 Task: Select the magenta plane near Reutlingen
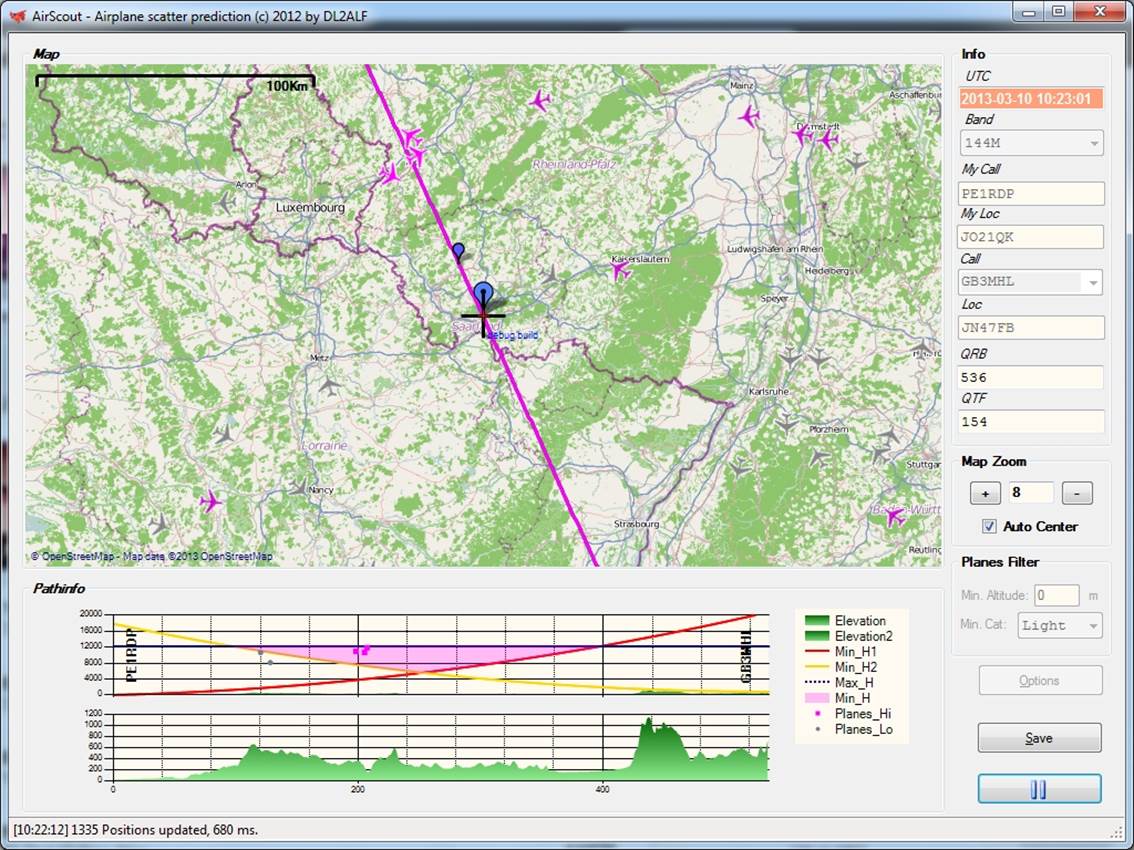pyautogui.click(x=895, y=516)
